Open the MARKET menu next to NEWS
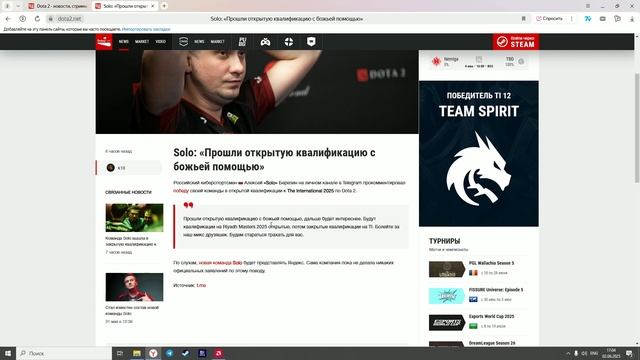640x360 pixels. click(x=142, y=42)
